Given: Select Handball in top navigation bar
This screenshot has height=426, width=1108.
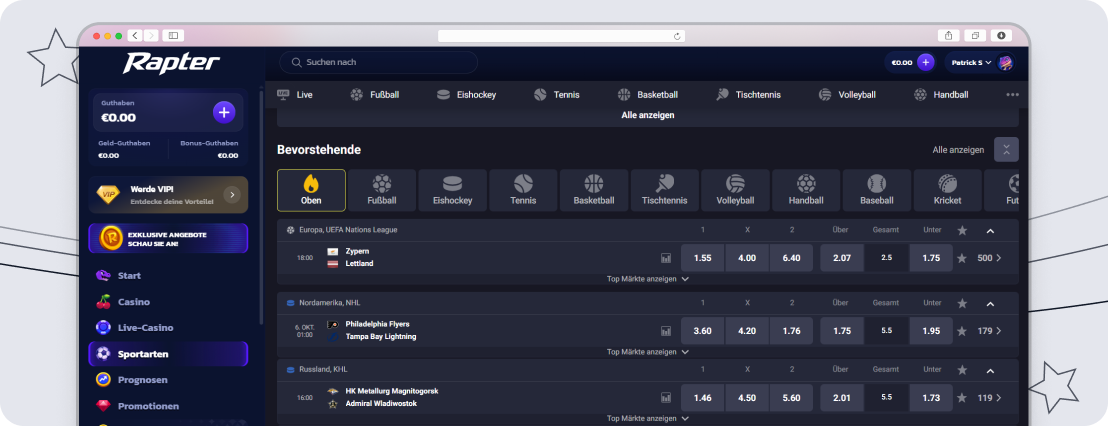Looking at the screenshot, I should 941,95.
